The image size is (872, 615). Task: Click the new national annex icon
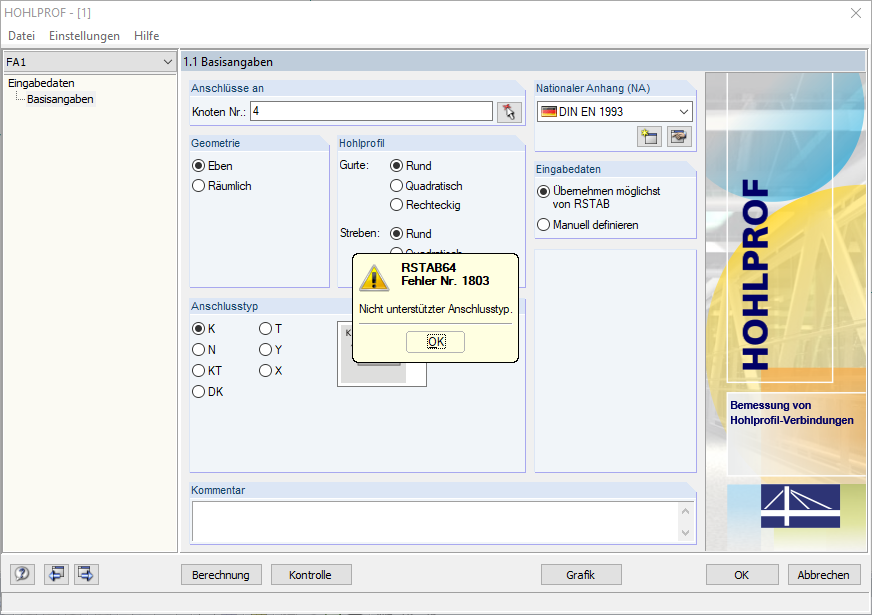[649, 136]
